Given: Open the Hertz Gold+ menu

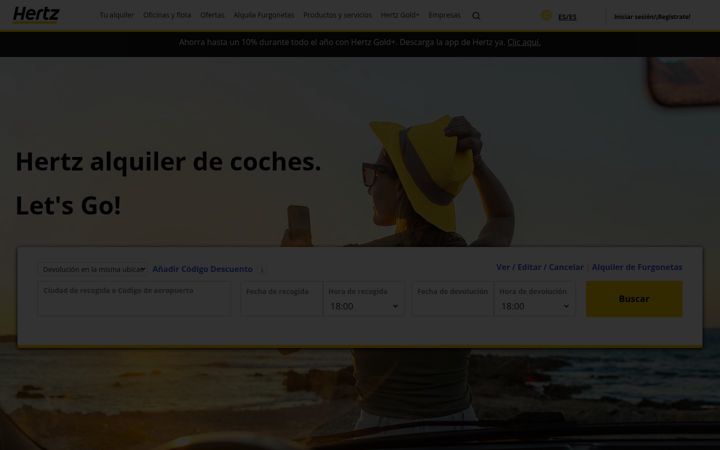Looking at the screenshot, I should 400,15.
